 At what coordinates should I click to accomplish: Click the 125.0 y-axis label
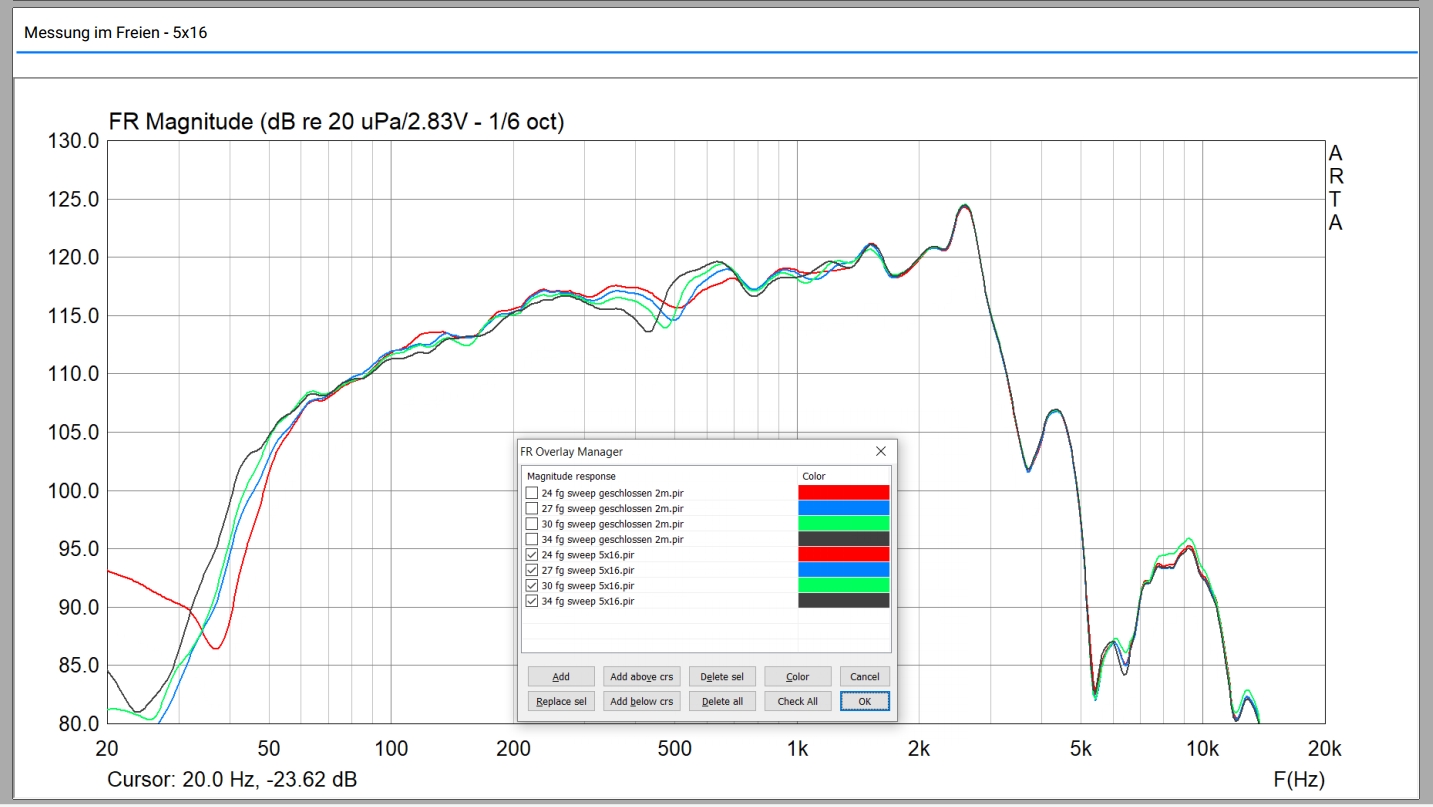[74, 199]
